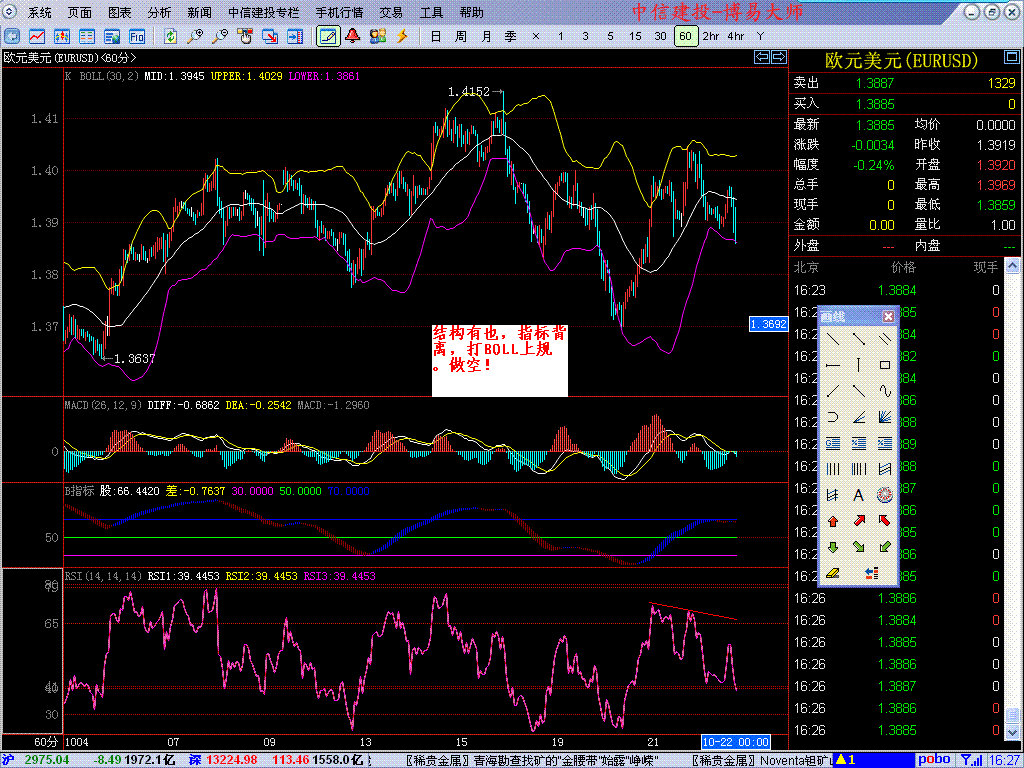
Task: Select the 4hr period
Action: pyautogui.click(x=735, y=37)
